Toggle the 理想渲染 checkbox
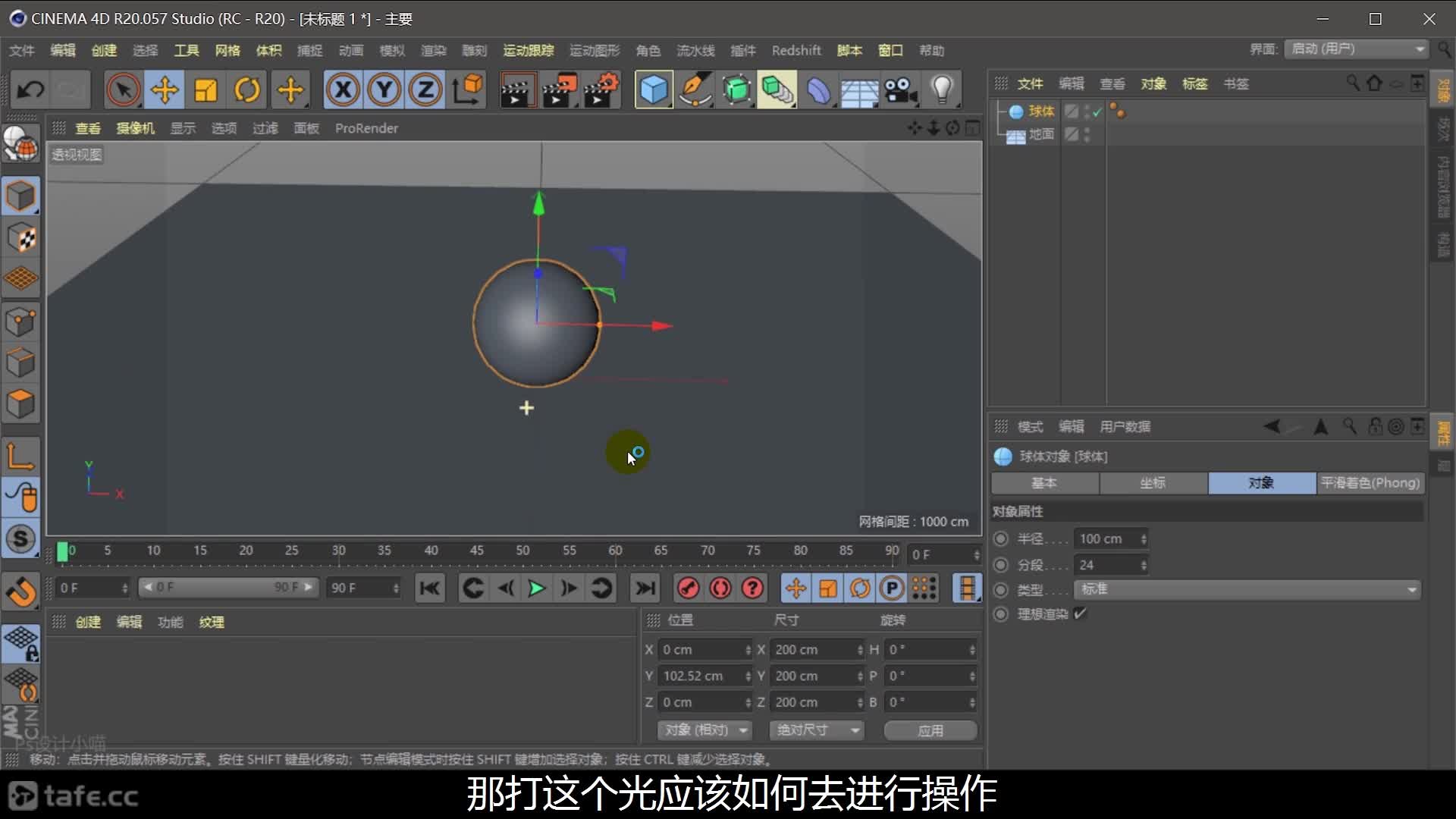This screenshot has width=1456, height=819. [1081, 613]
